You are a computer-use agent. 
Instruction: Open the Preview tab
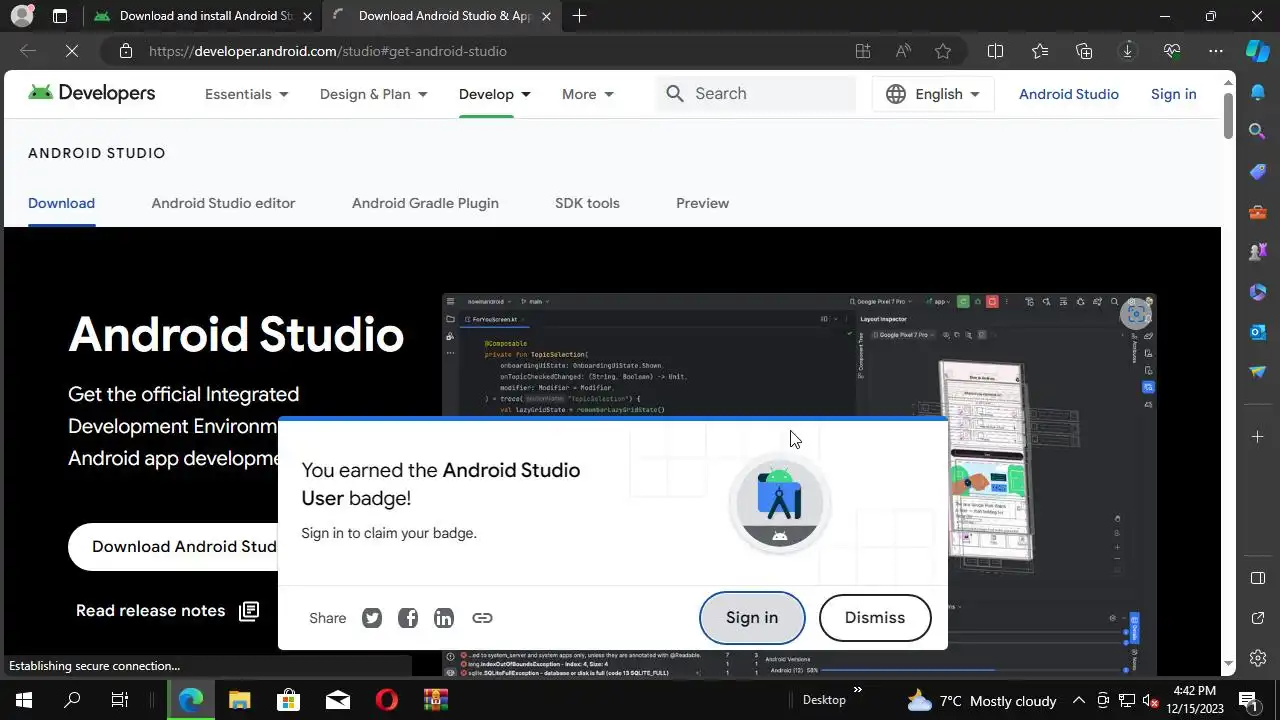coord(702,203)
